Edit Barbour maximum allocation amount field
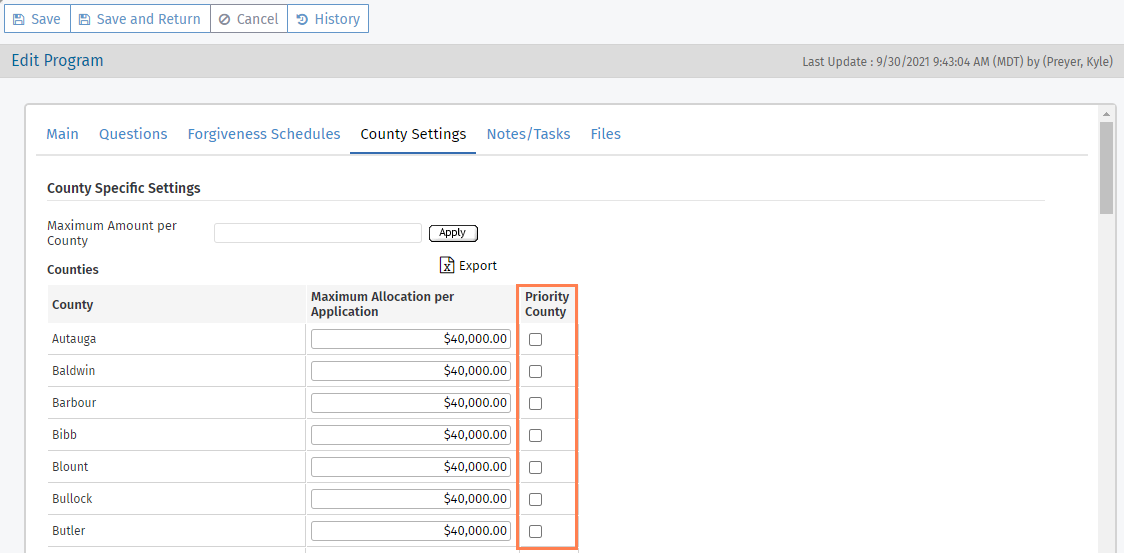1124x553 pixels. point(411,403)
